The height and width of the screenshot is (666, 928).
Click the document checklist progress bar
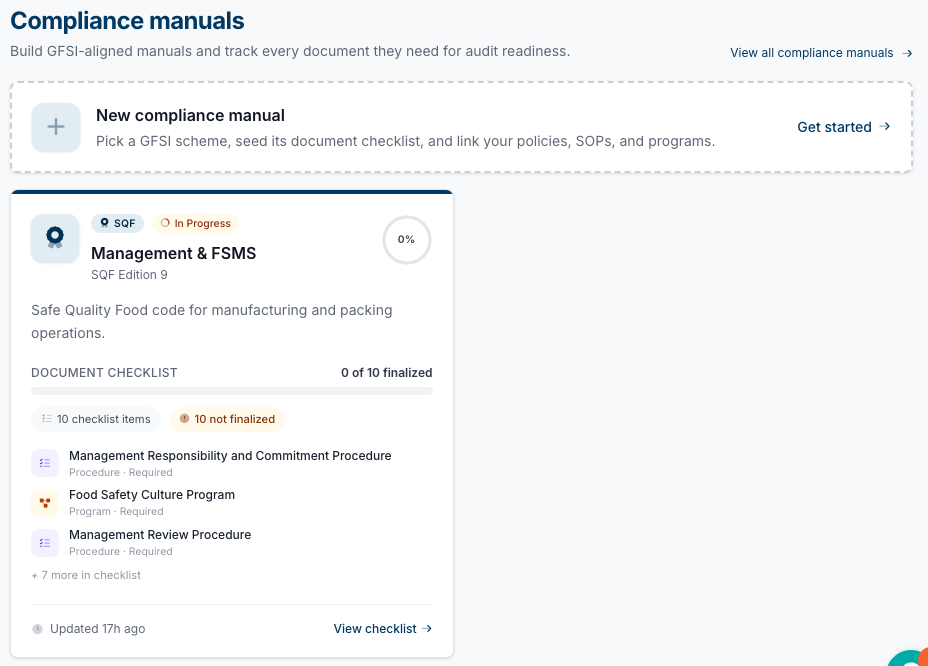tap(232, 391)
